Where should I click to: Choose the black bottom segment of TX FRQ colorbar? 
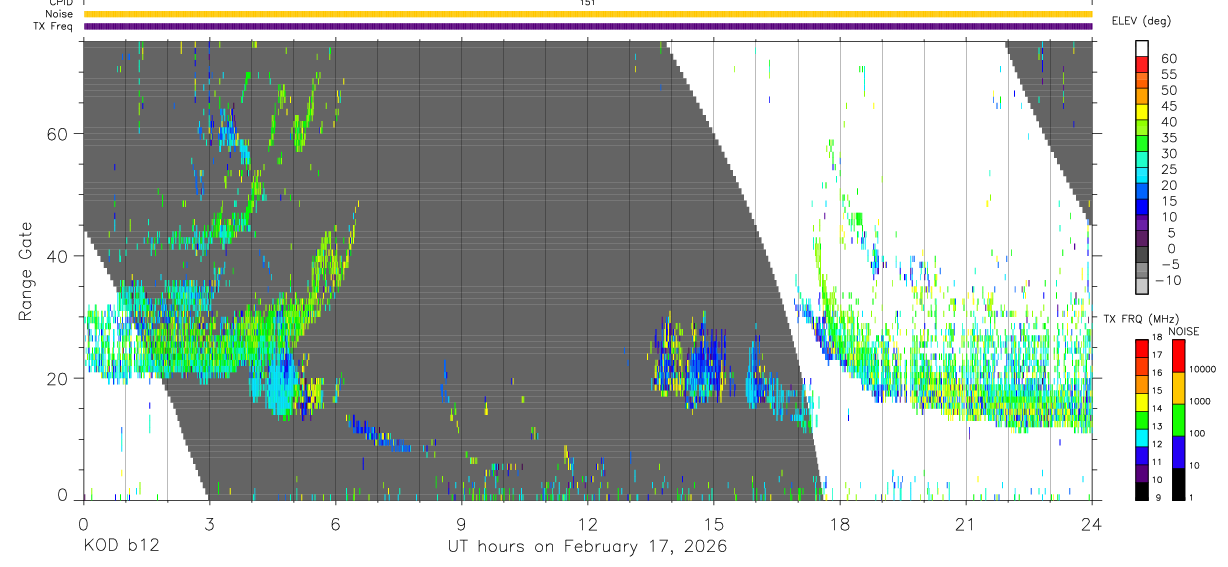click(x=1142, y=491)
